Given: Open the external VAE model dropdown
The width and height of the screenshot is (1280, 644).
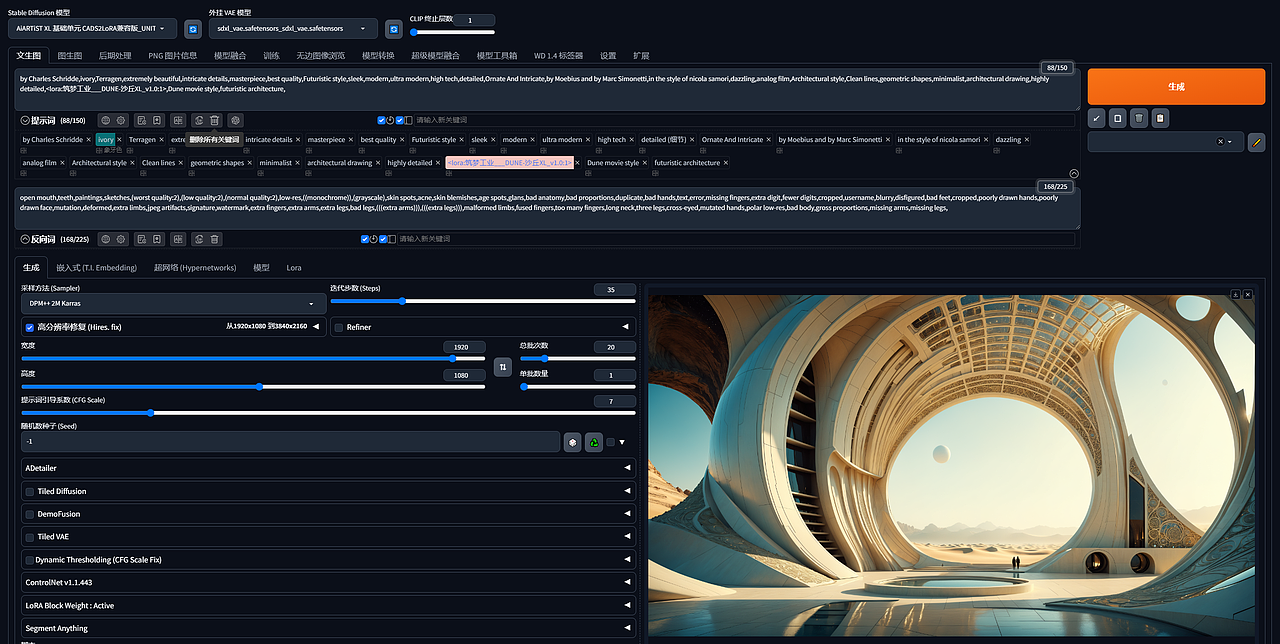Looking at the screenshot, I should point(294,29).
